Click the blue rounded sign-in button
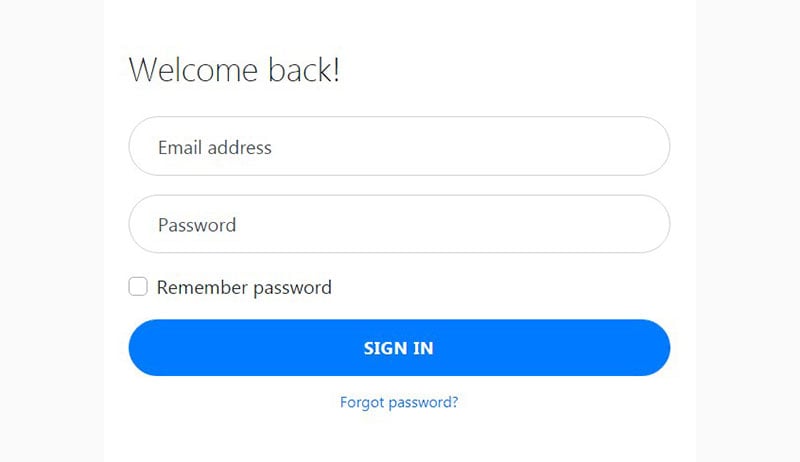Image resolution: width=800 pixels, height=462 pixels. 399,348
